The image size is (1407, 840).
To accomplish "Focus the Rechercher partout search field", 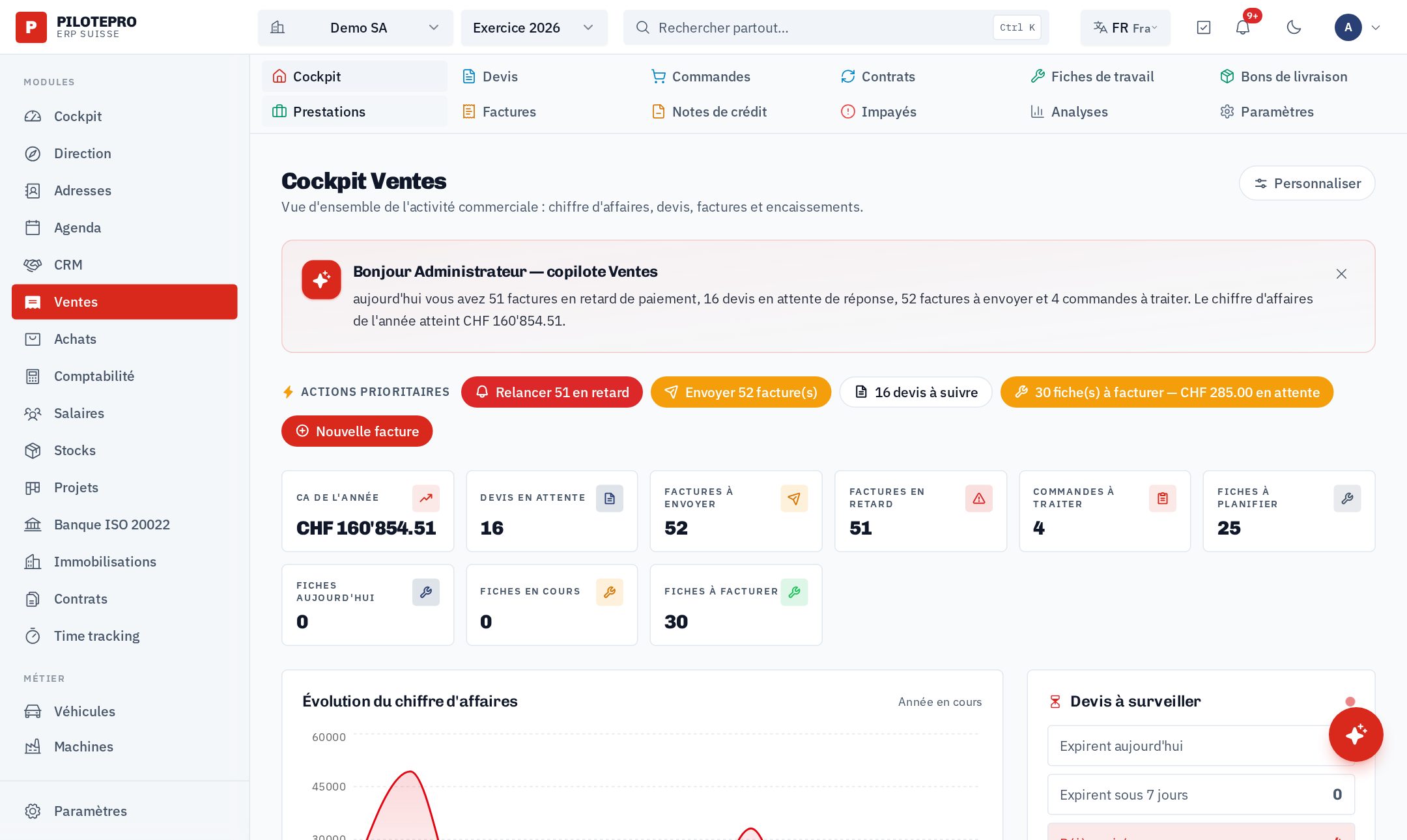I will (836, 27).
